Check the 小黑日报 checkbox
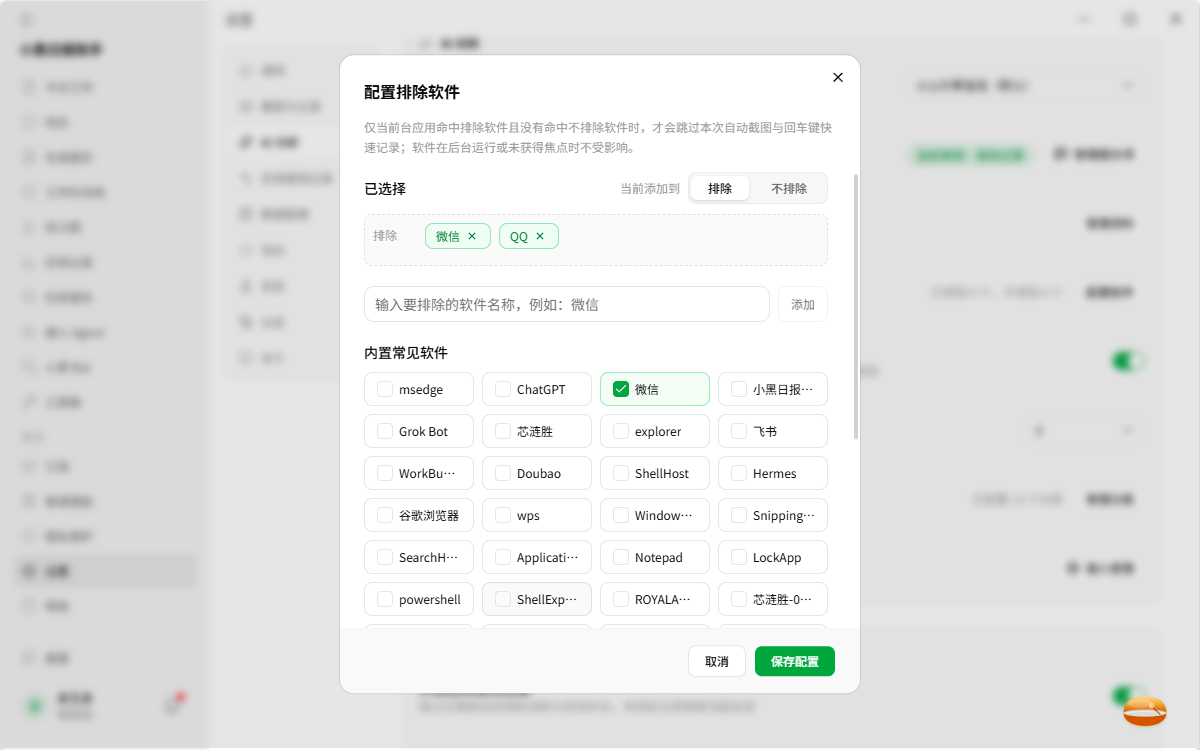Viewport: 1200px width, 750px height. 739,389
